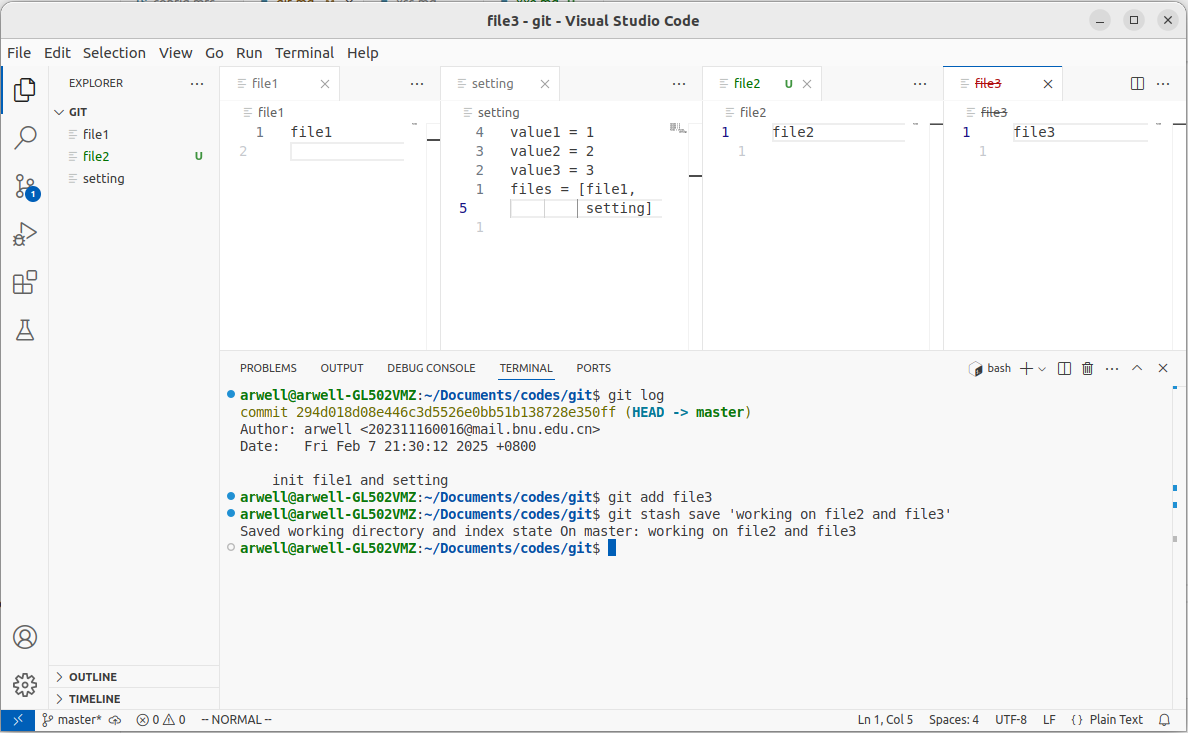Expand the TIMELINE section
1188x733 pixels.
94,699
